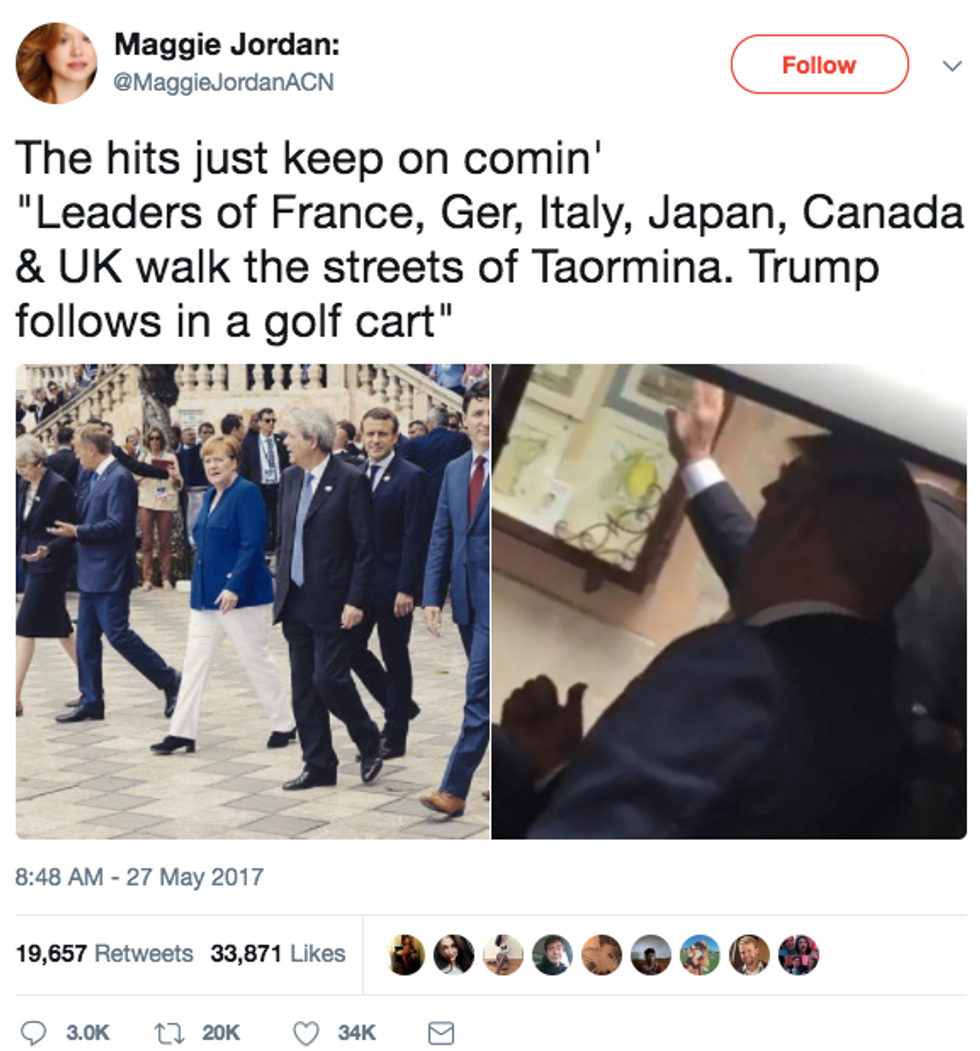The image size is (980, 1051).
Task: Click the first liker avatar in row
Action: click(406, 954)
